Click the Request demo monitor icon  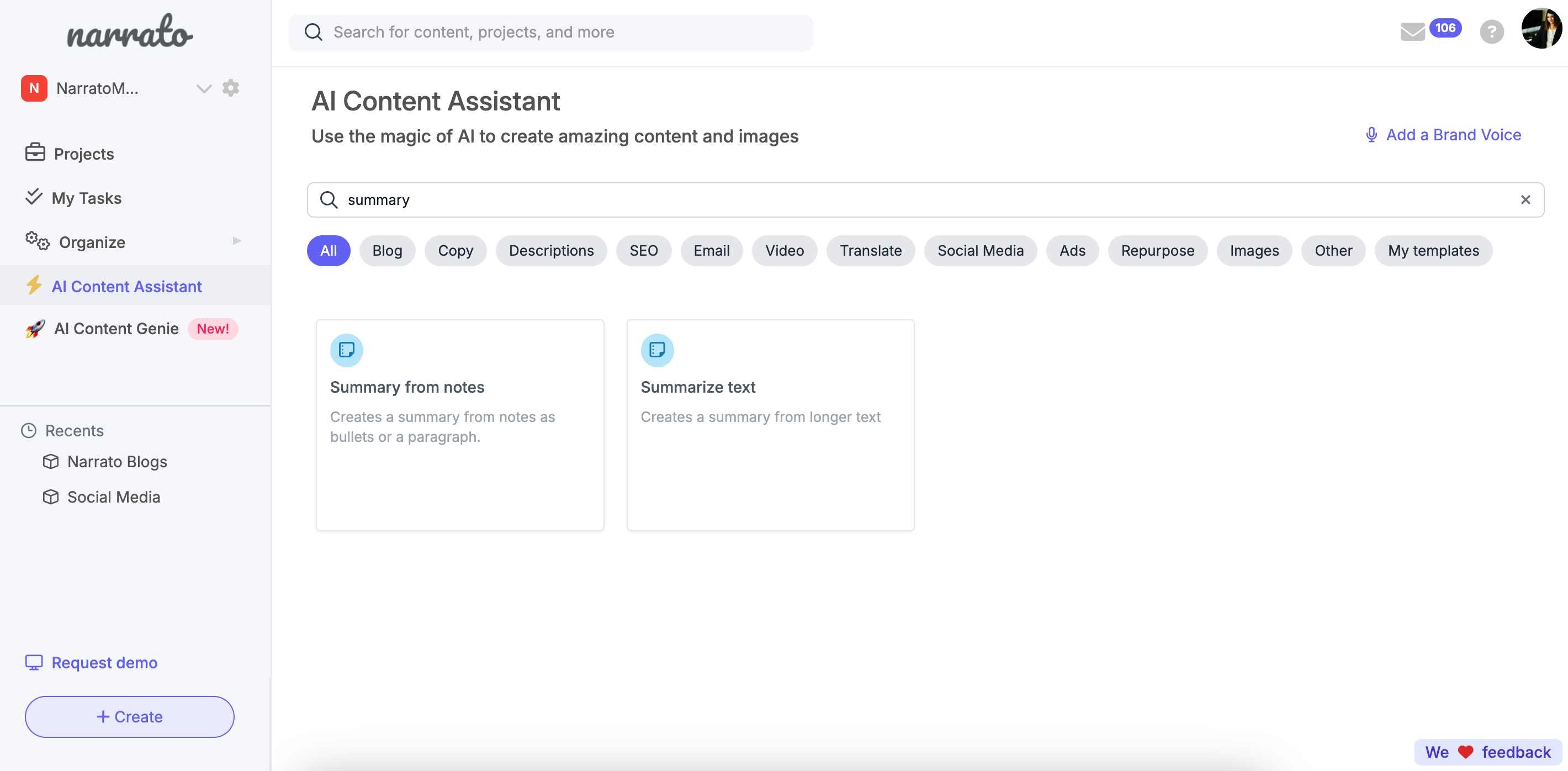pyautogui.click(x=34, y=663)
